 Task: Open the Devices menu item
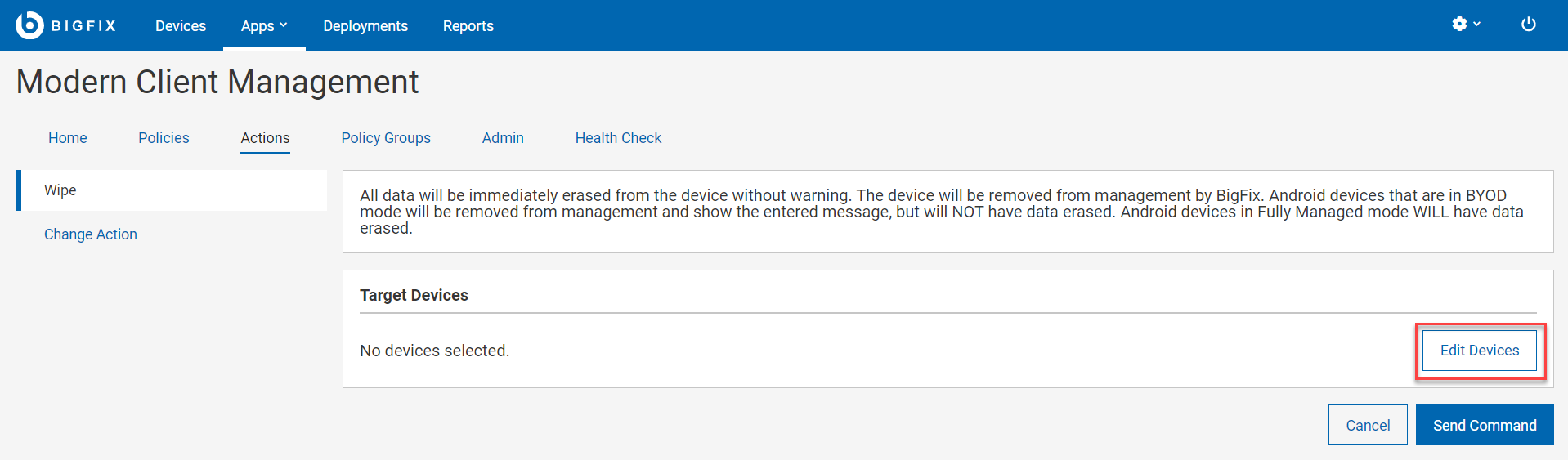pos(181,26)
